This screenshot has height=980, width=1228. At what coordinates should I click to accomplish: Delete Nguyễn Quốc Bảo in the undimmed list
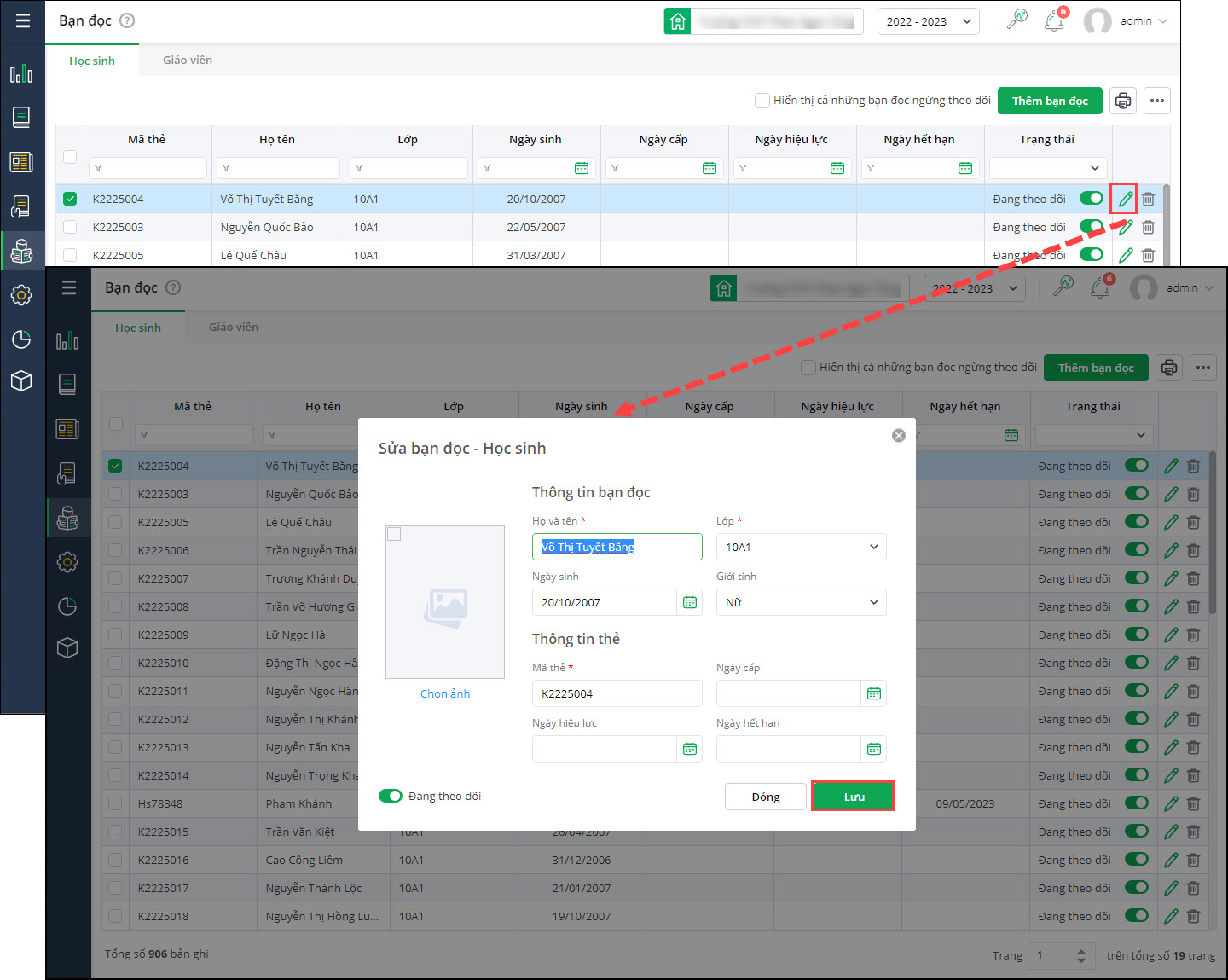[x=1149, y=227]
